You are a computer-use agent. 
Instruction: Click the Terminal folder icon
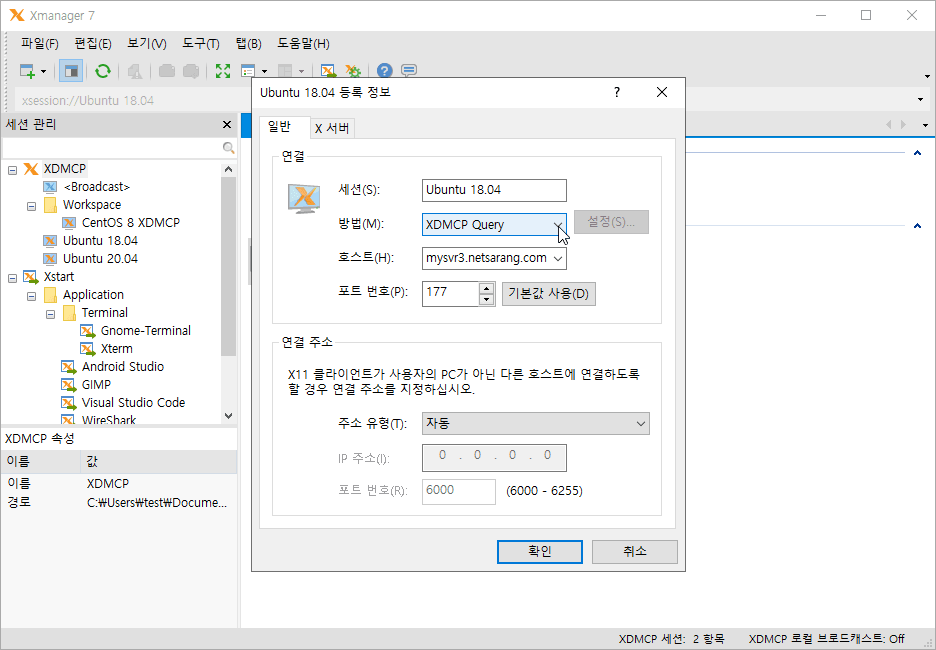[x=70, y=313]
